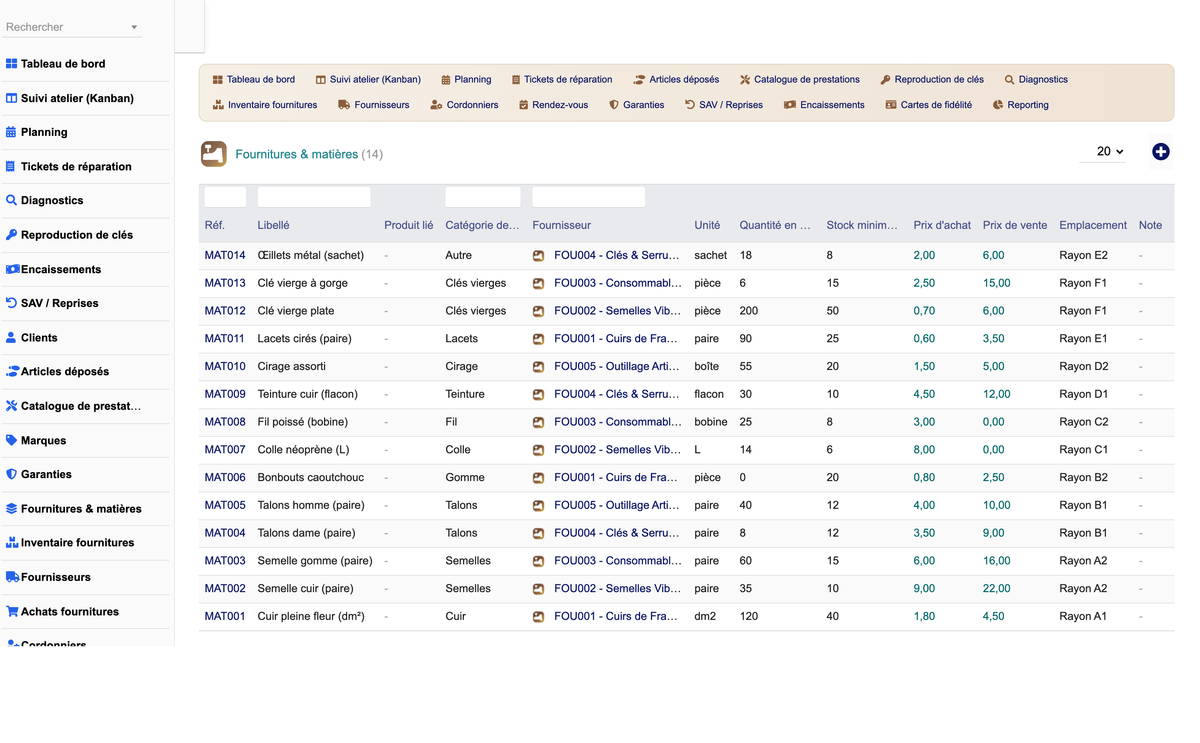
Task: Click the Articles déposés hand icon in sidebar
Action: [12, 371]
